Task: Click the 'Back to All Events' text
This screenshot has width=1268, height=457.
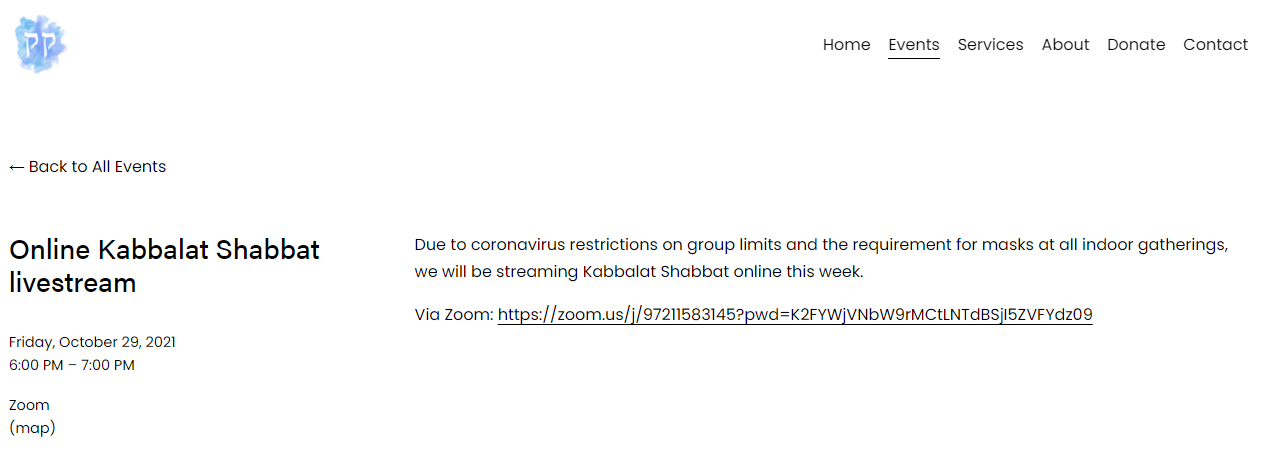Action: pyautogui.click(x=97, y=167)
